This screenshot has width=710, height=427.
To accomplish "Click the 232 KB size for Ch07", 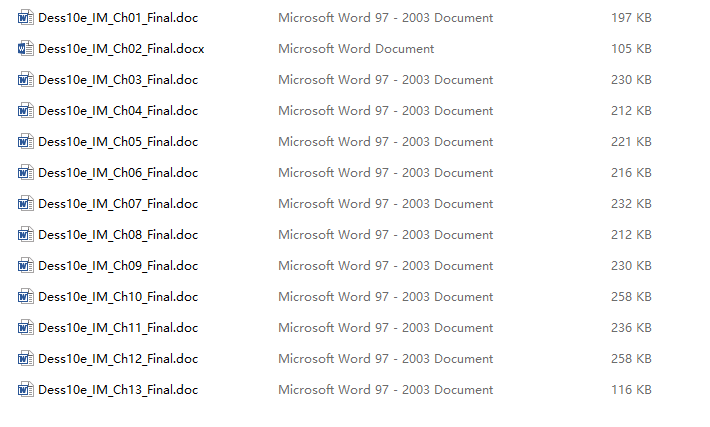I will 631,204.
